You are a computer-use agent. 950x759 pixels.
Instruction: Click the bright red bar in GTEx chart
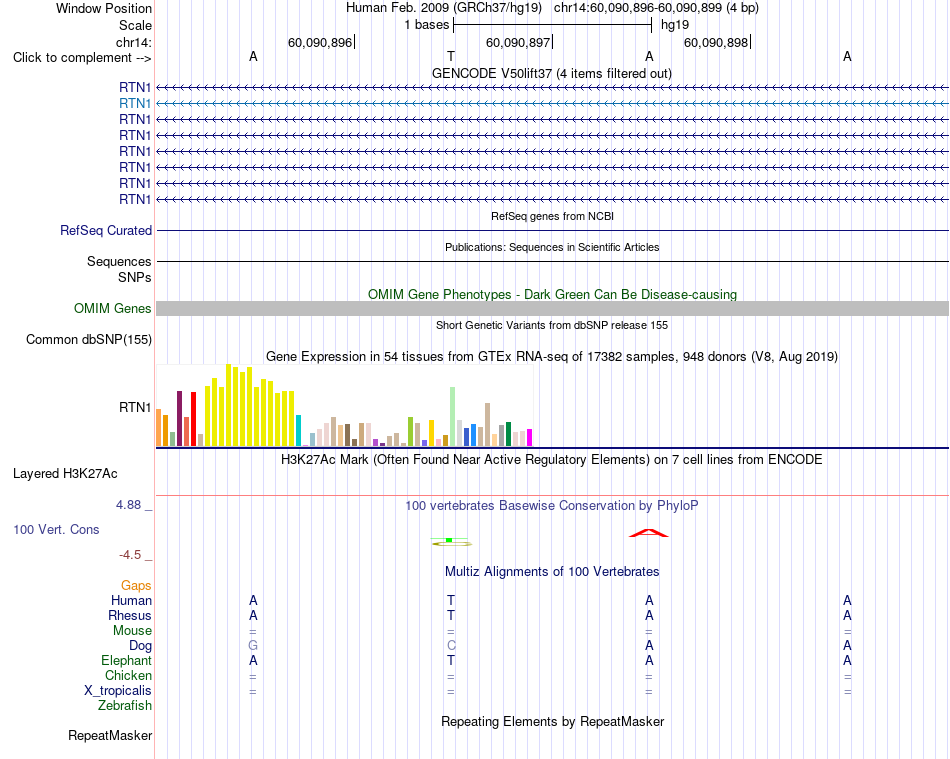click(x=193, y=419)
